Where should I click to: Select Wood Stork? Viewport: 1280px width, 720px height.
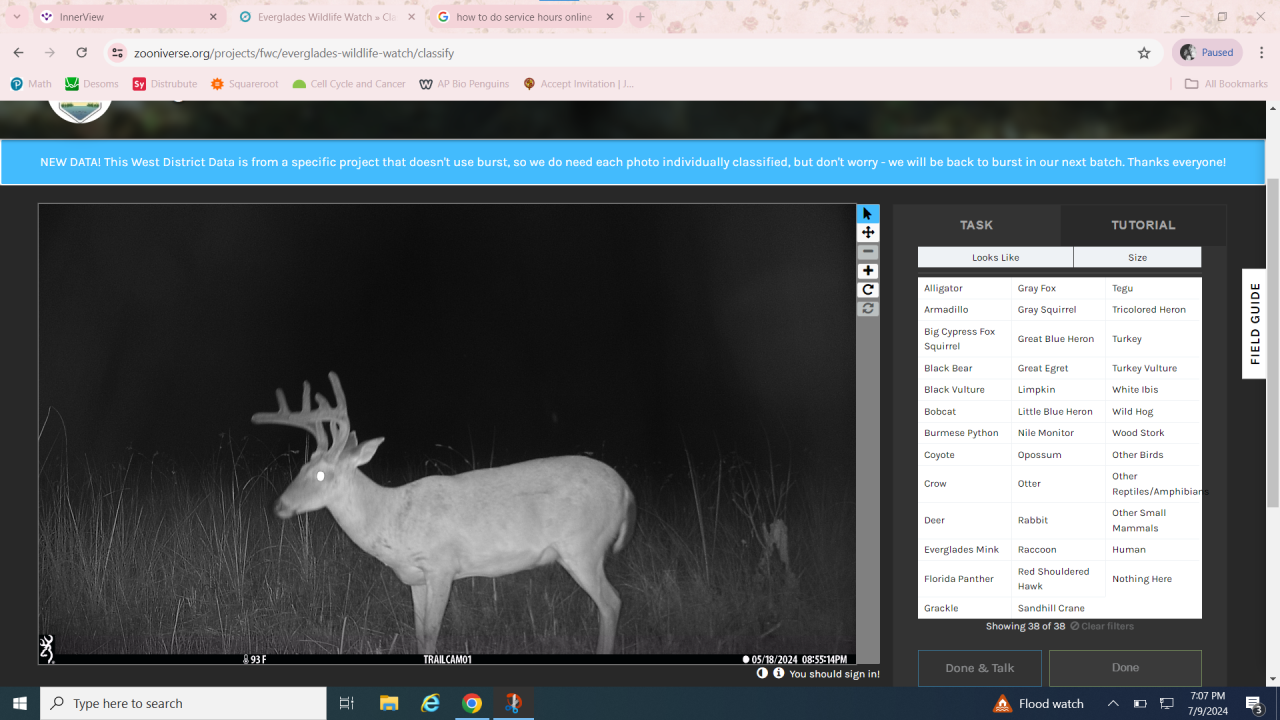(x=1153, y=433)
